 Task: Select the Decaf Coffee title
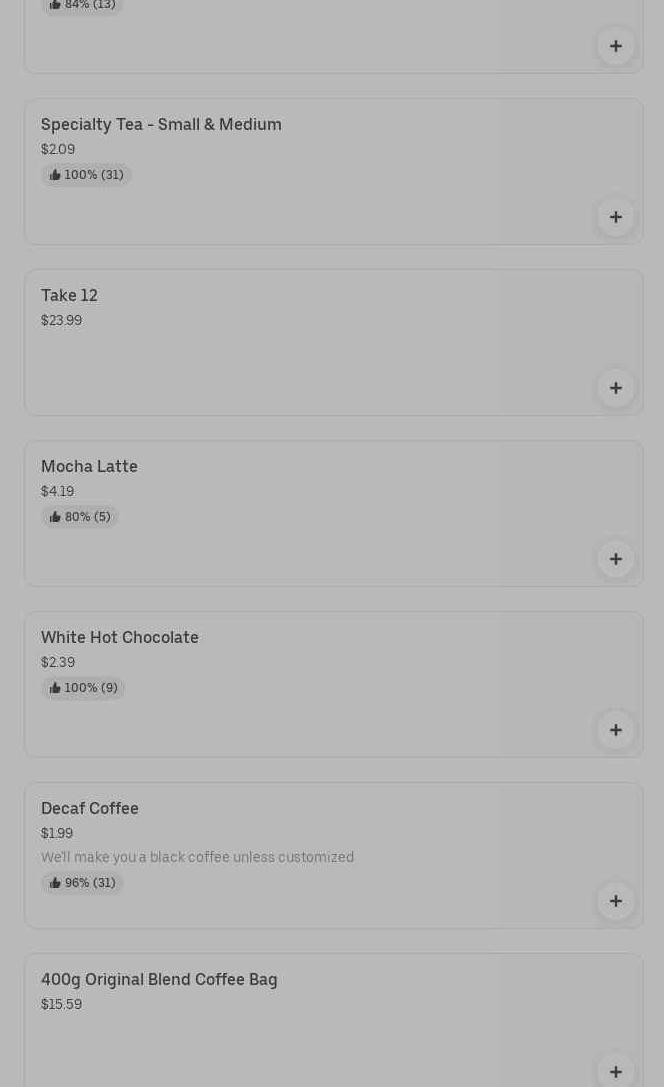[x=89, y=808]
